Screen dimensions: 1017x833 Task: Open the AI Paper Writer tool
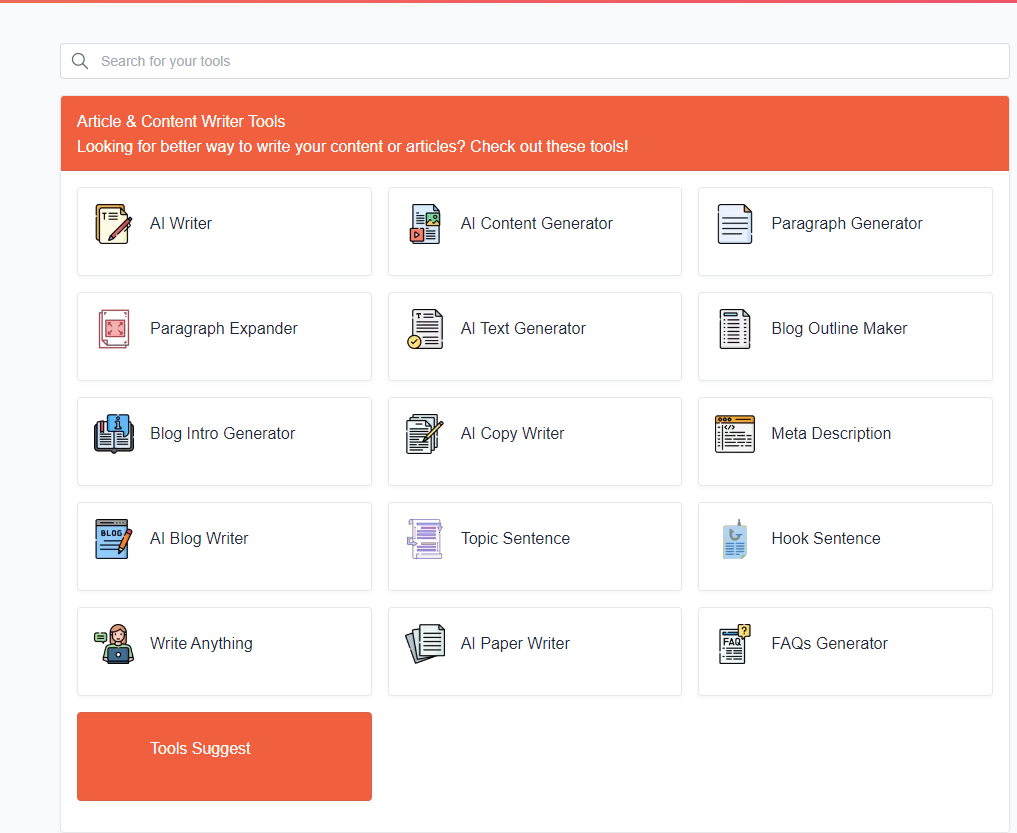click(x=515, y=644)
